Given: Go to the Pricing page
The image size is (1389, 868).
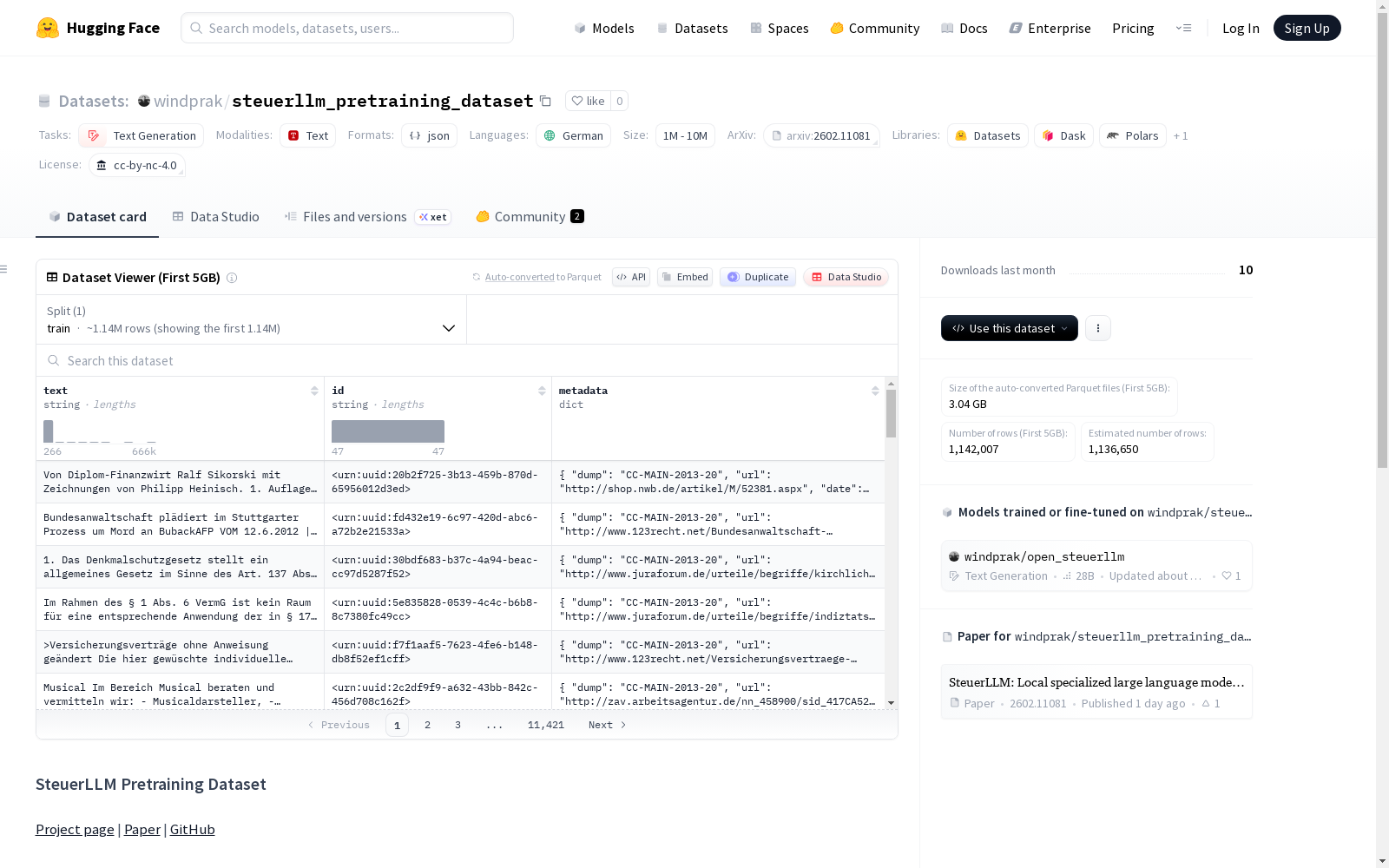Looking at the screenshot, I should [1133, 28].
